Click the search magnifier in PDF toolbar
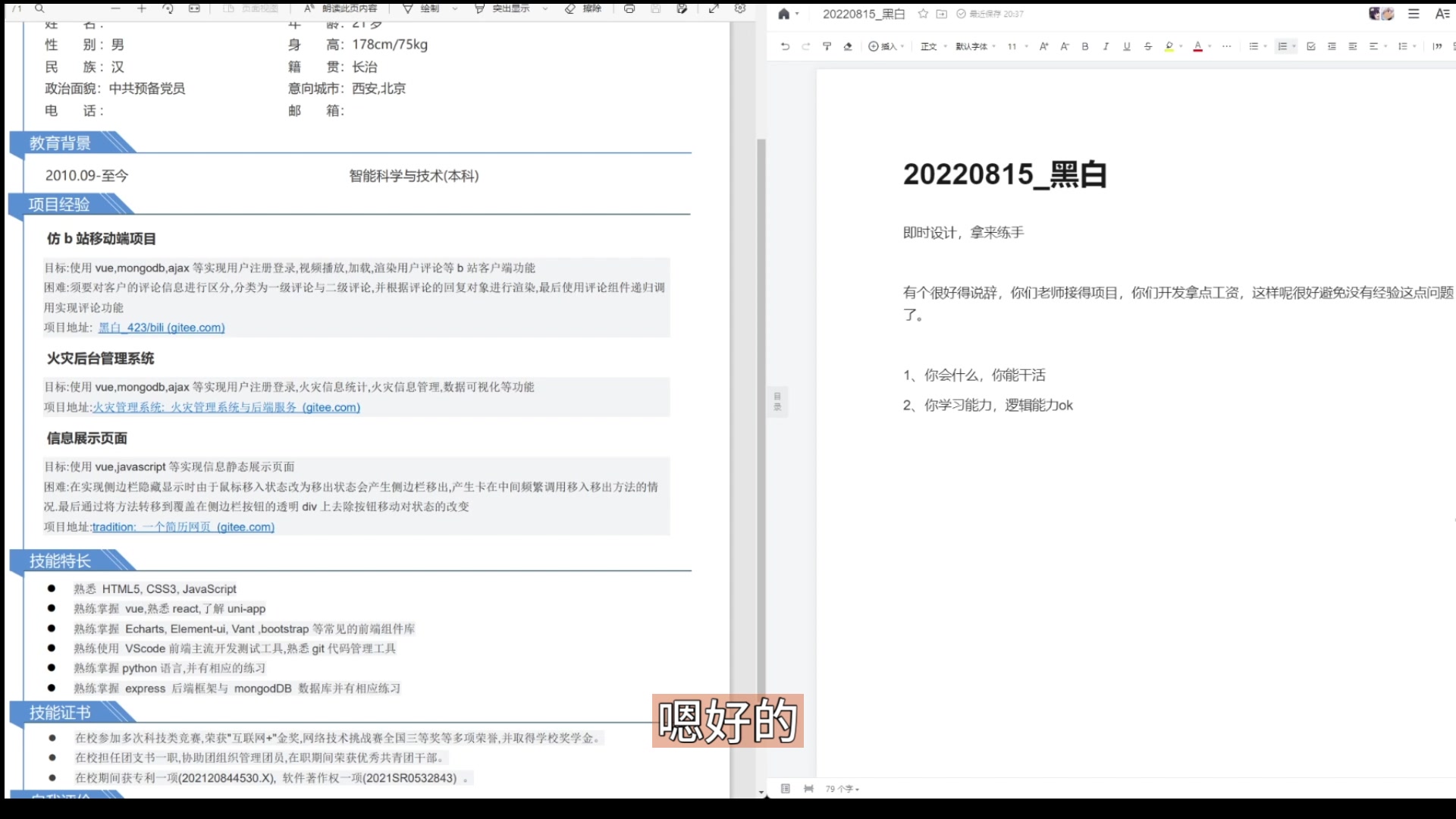Screen dimensions: 1456x819 pos(39,8)
